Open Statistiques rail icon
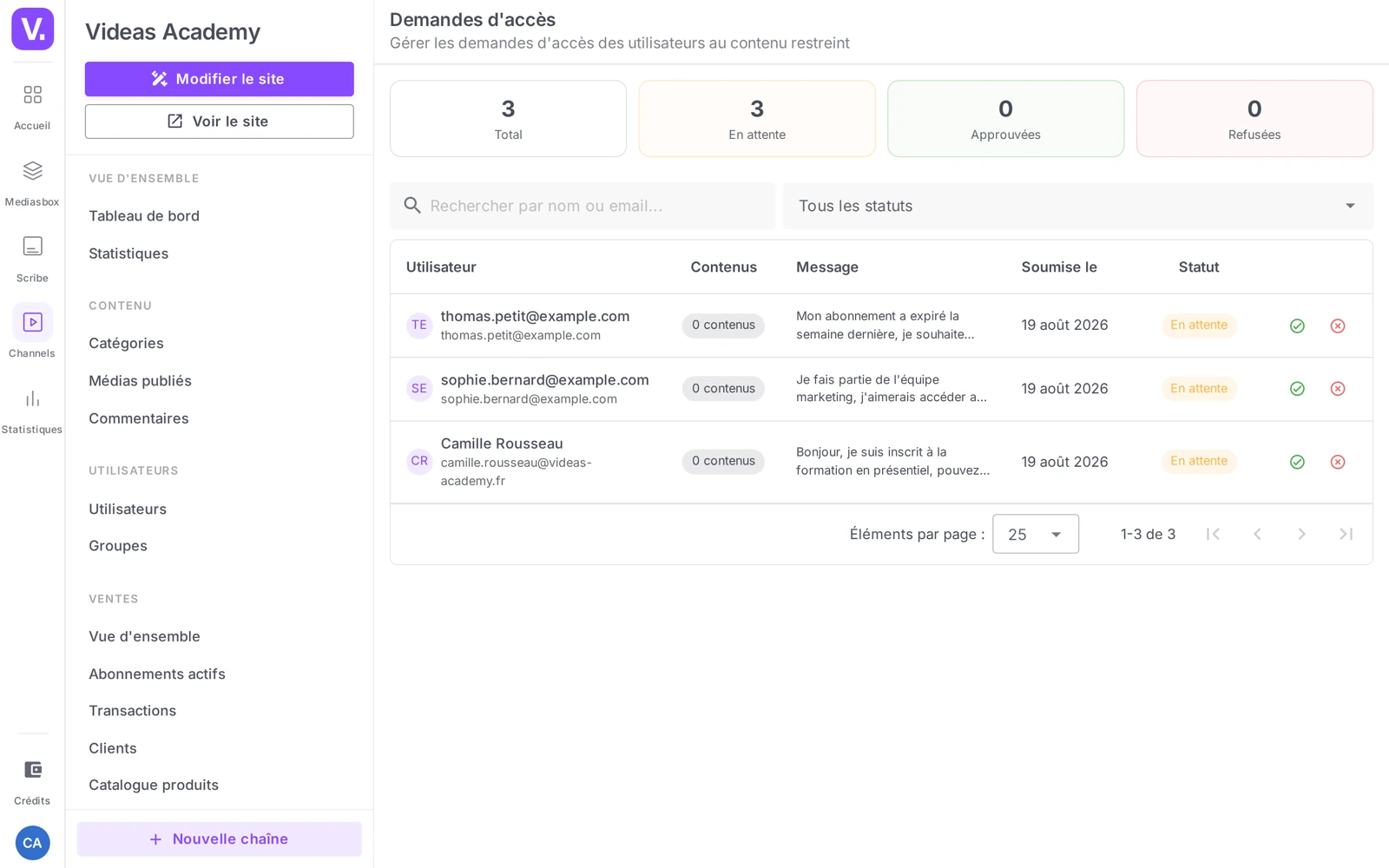 click(x=32, y=411)
